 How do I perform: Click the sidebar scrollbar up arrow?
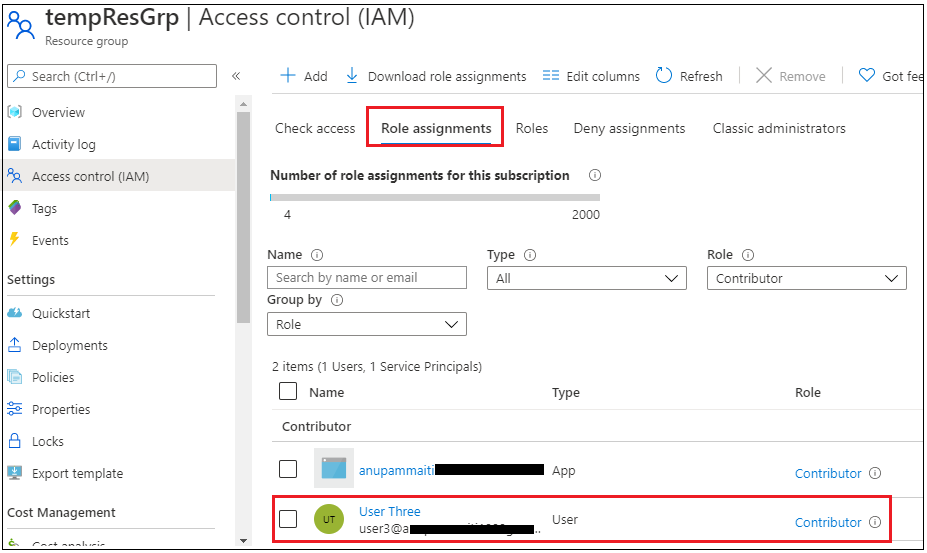pyautogui.click(x=243, y=104)
